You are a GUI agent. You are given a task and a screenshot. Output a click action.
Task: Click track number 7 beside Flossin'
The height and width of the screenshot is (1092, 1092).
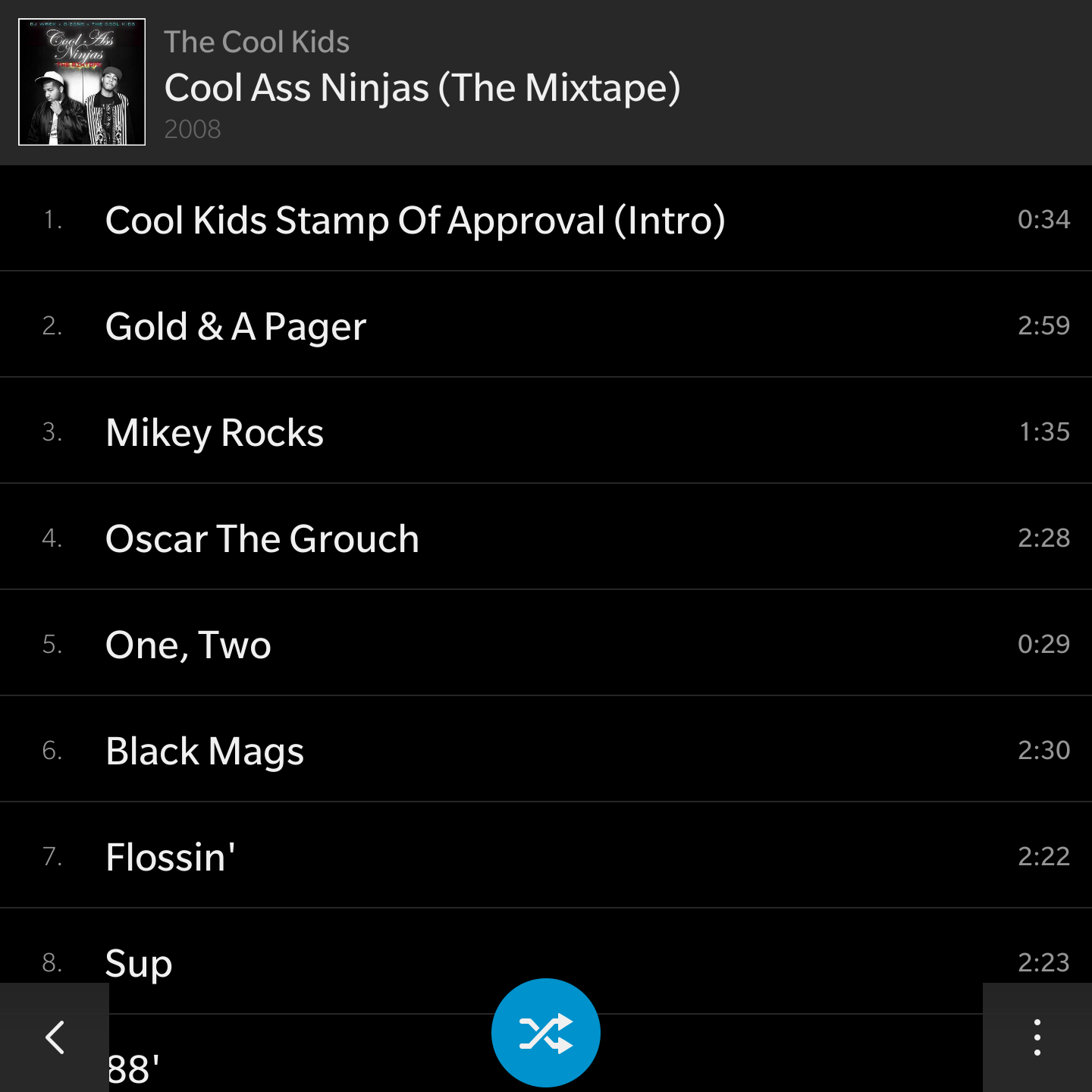pos(52,856)
